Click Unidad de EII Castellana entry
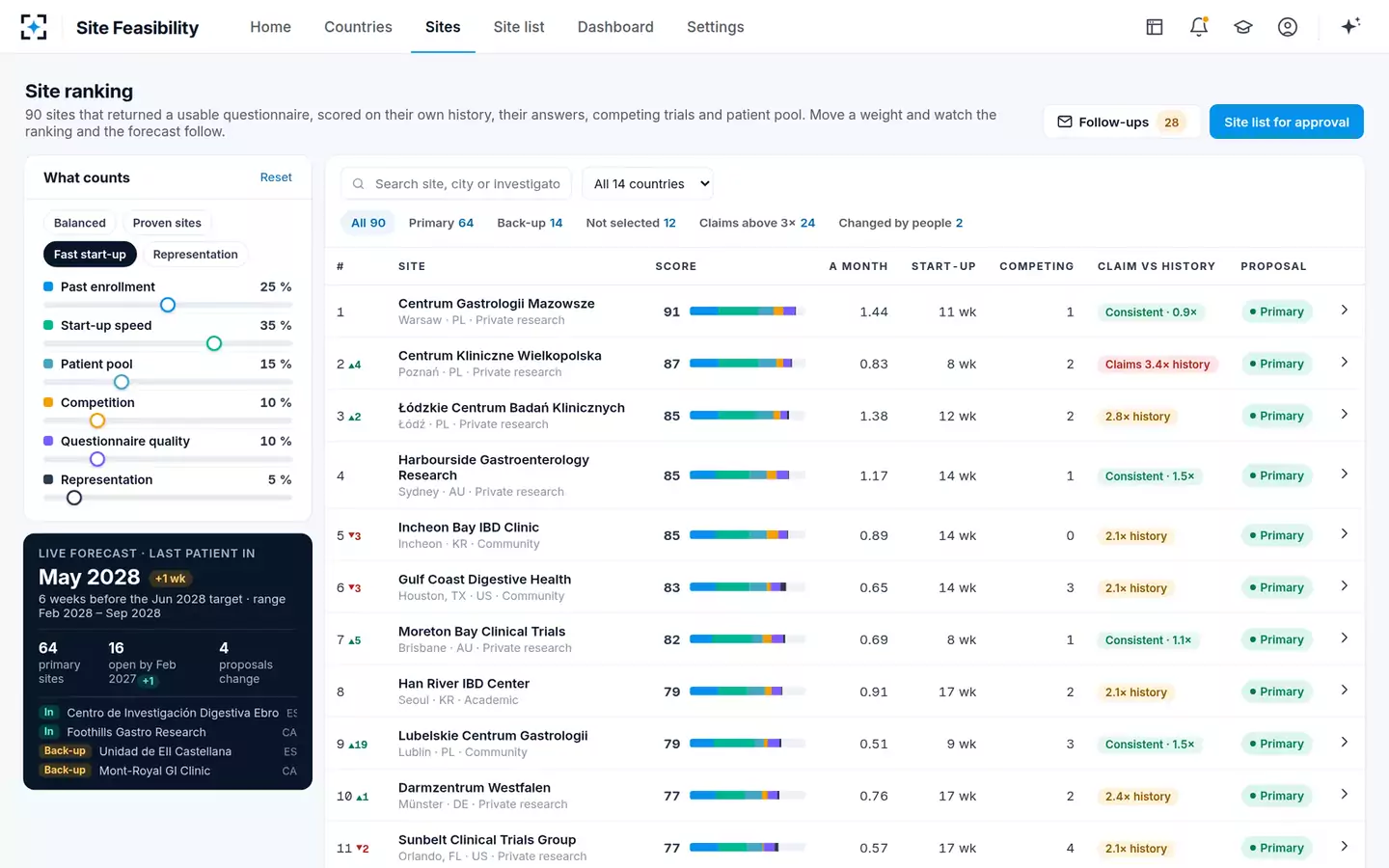Screen dimensions: 1389x868 pyautogui.click(x=169, y=751)
